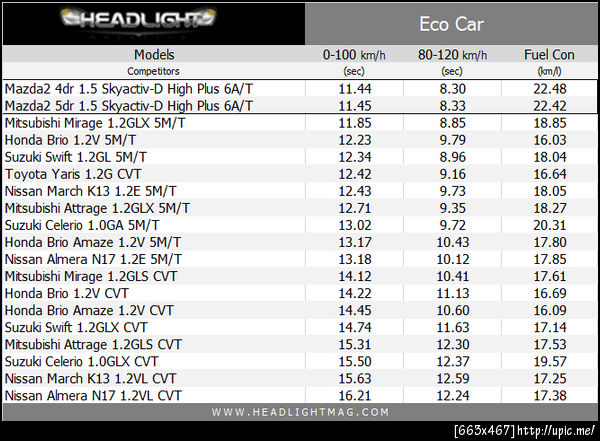The width and height of the screenshot is (600, 441).
Task: Select the Eco Car header
Action: [452, 24]
